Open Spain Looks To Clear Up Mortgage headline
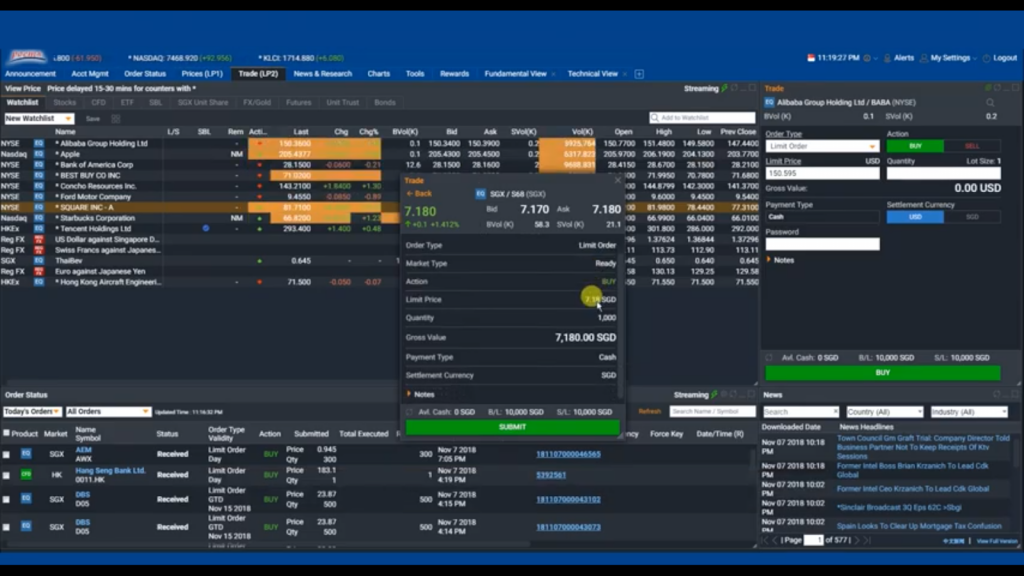1024x576 pixels. click(919, 526)
